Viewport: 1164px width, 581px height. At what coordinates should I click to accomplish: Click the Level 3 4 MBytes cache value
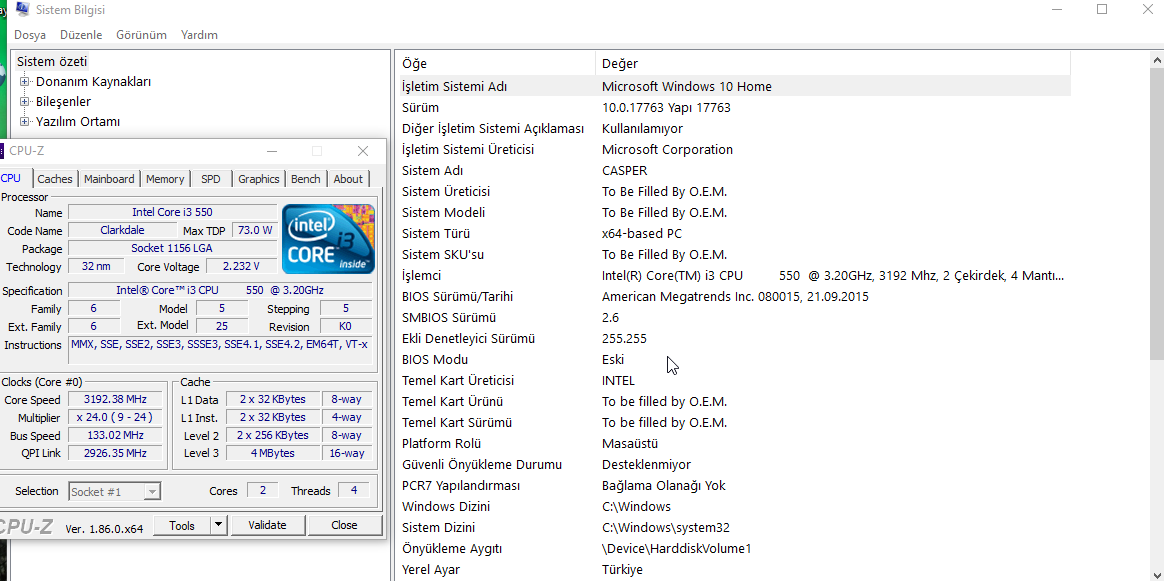pos(272,453)
